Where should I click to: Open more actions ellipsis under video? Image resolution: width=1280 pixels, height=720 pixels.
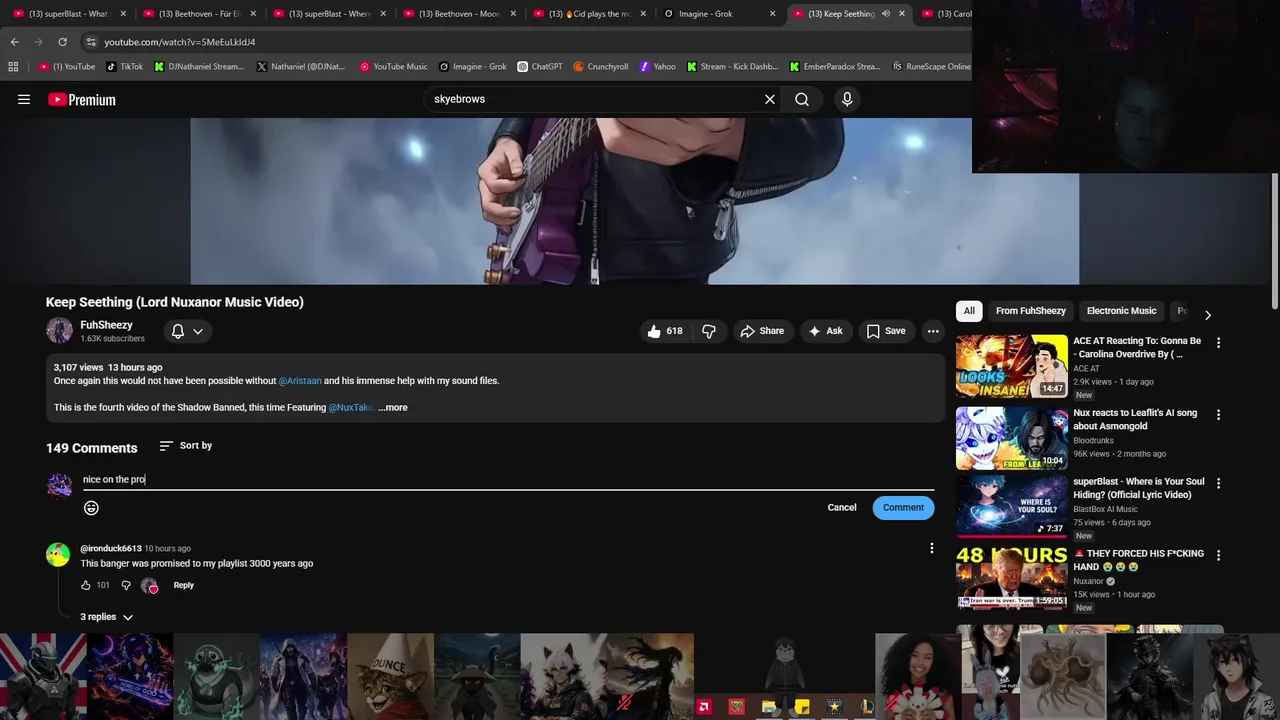[933, 331]
